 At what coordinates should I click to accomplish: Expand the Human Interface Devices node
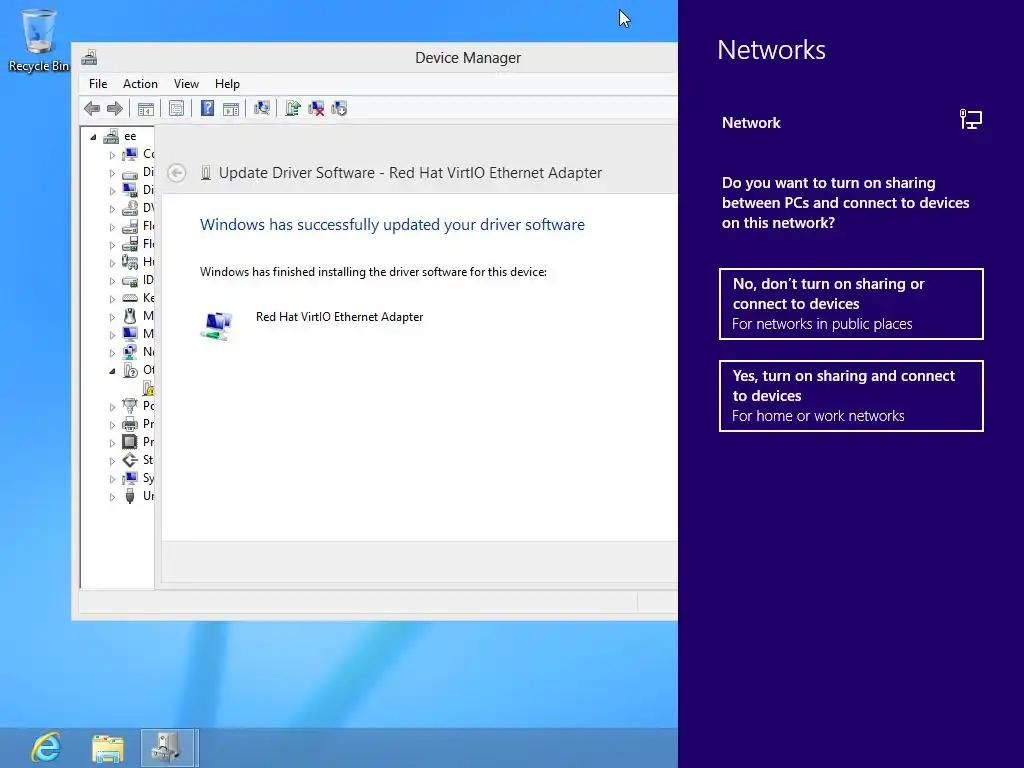112,263
